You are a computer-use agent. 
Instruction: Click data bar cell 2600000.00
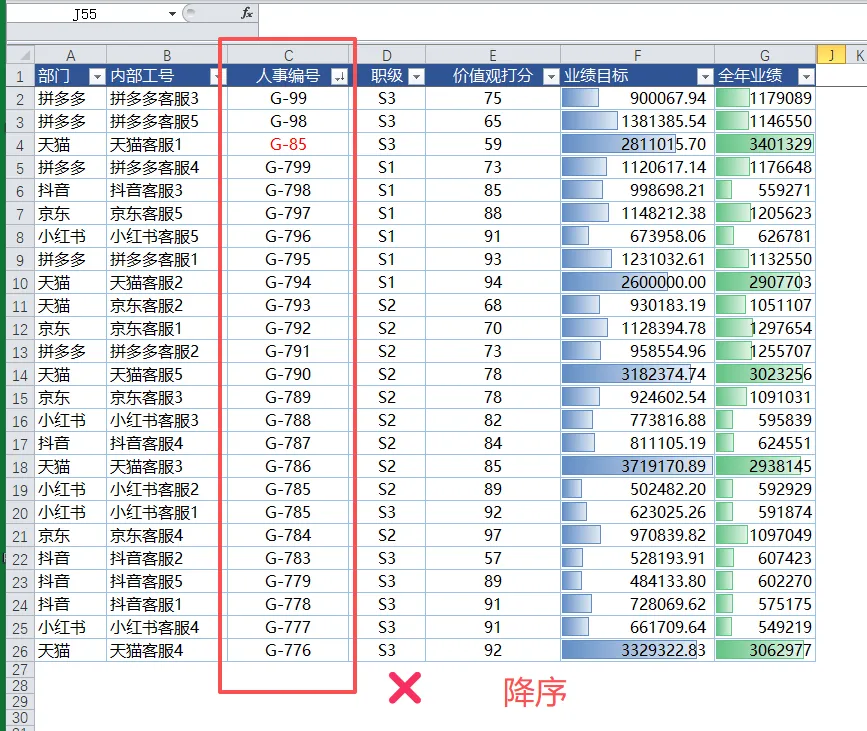638,282
